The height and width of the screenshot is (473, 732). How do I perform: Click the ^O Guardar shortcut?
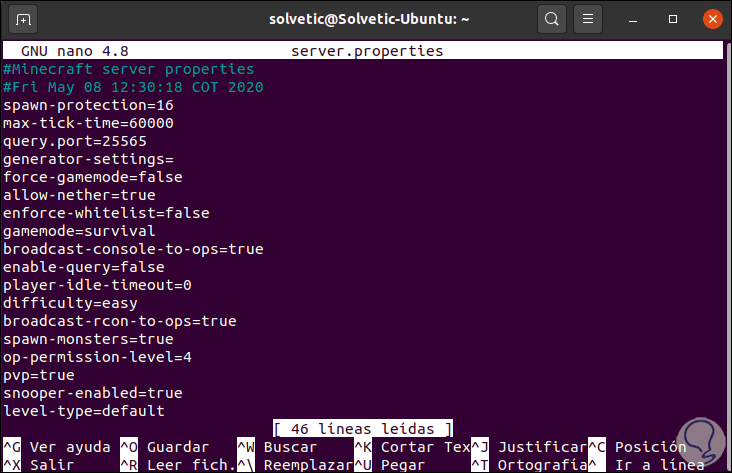pyautogui.click(x=164, y=447)
